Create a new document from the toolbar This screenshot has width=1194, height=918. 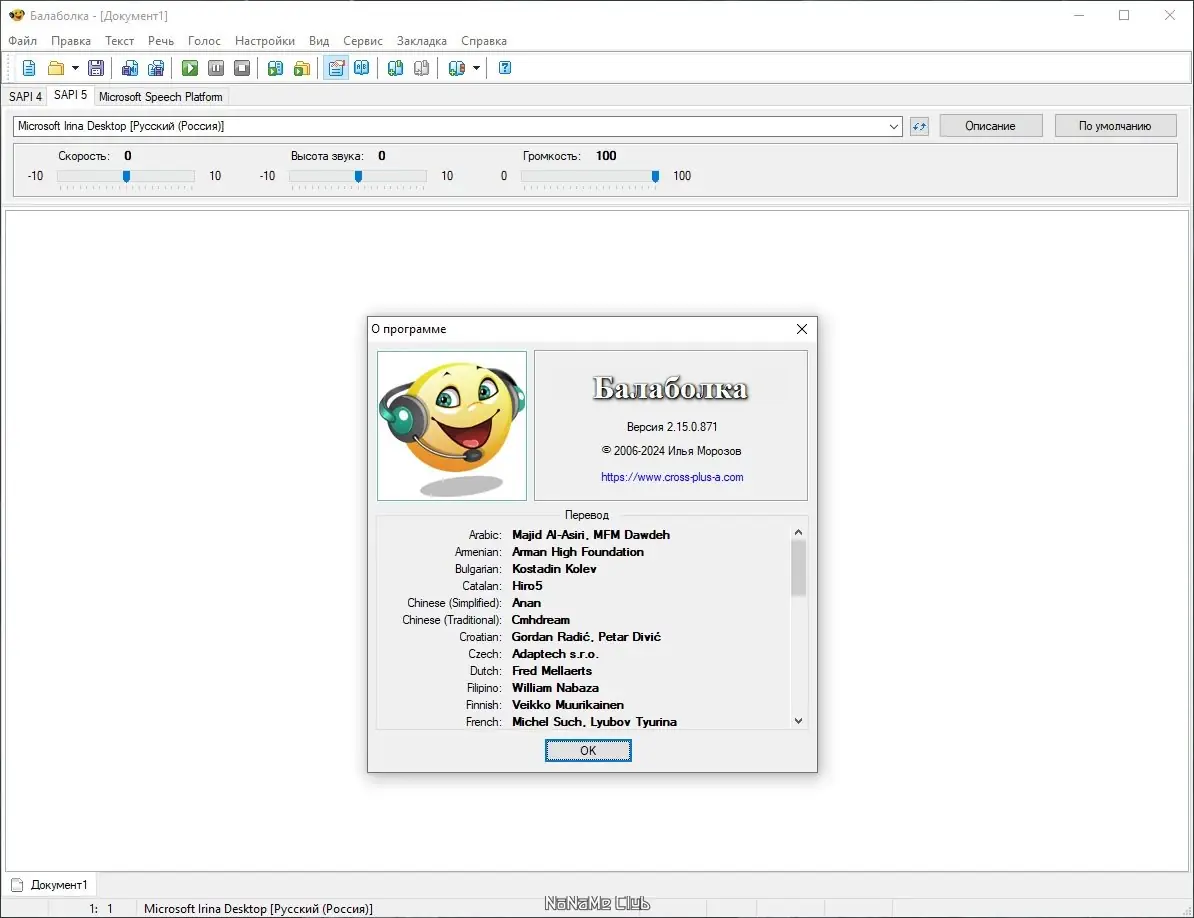[x=29, y=69]
